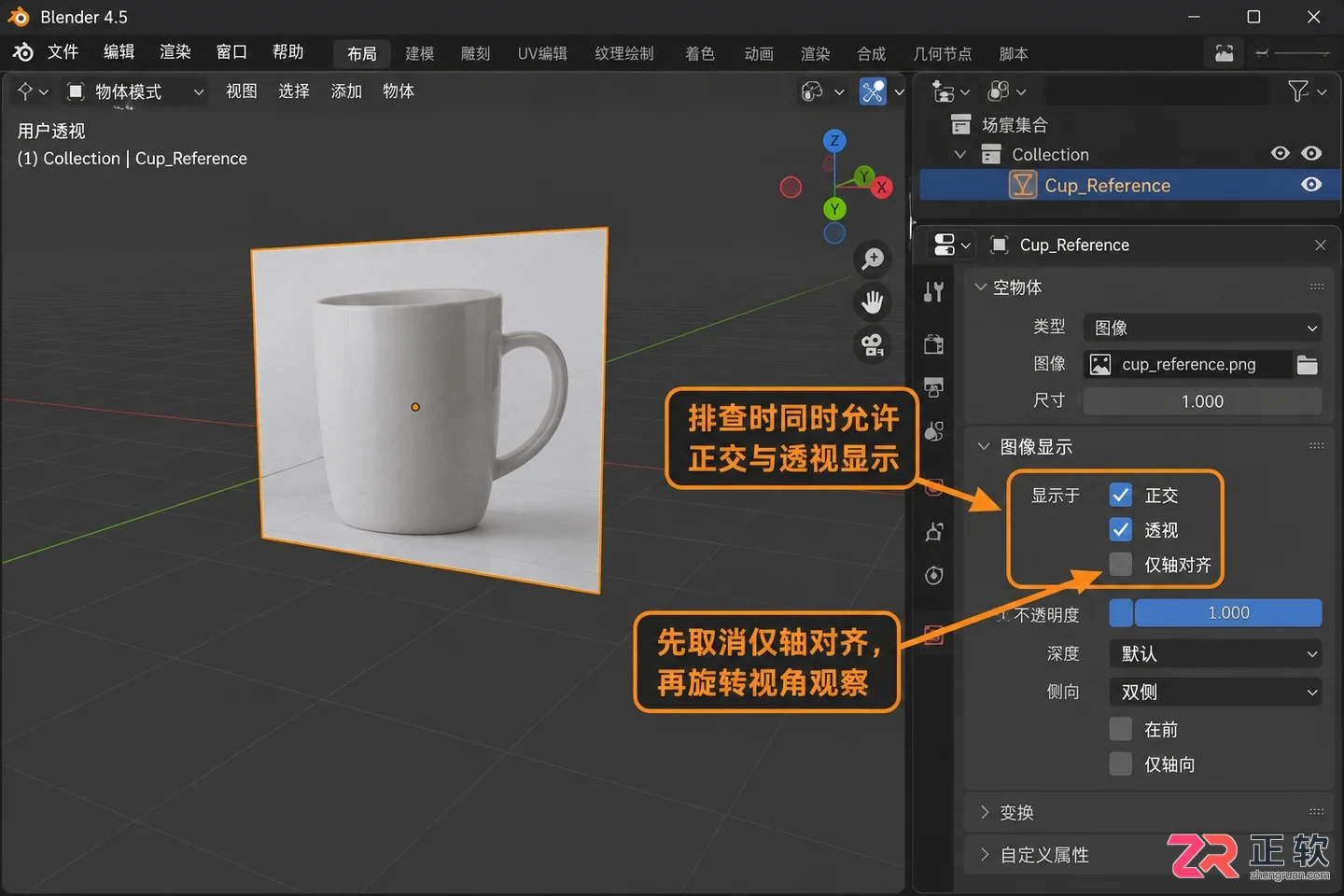Open the 编辑 menu
Screen dimensions: 1344x896
click(x=119, y=52)
